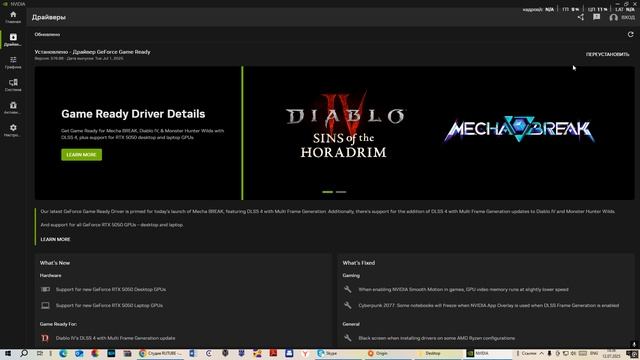Screen dimensions: 640x360
Task: Click the ПЕРЕУСТАНОВИТЬ (Reinstall) button
Action: pos(607,54)
